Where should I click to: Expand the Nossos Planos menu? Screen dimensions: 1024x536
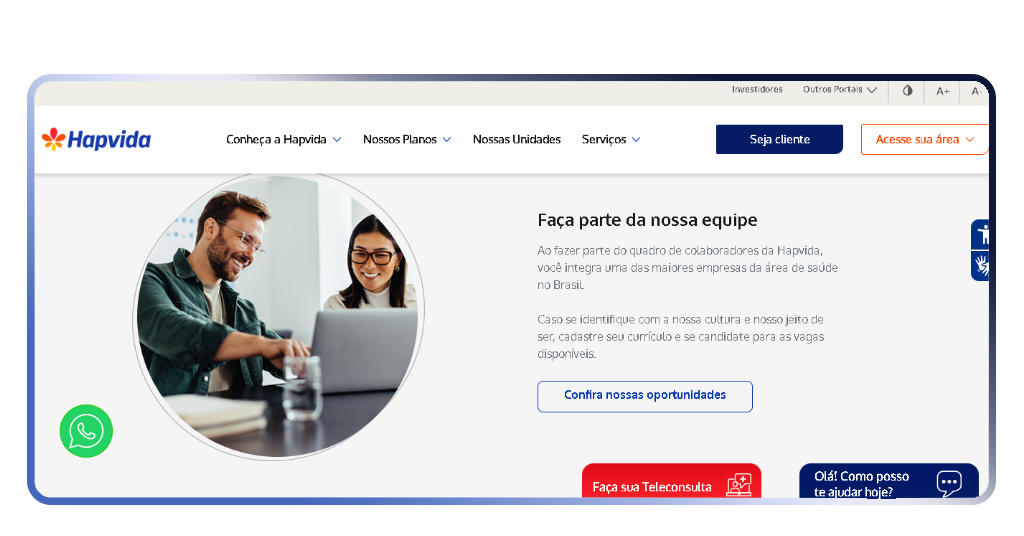407,139
